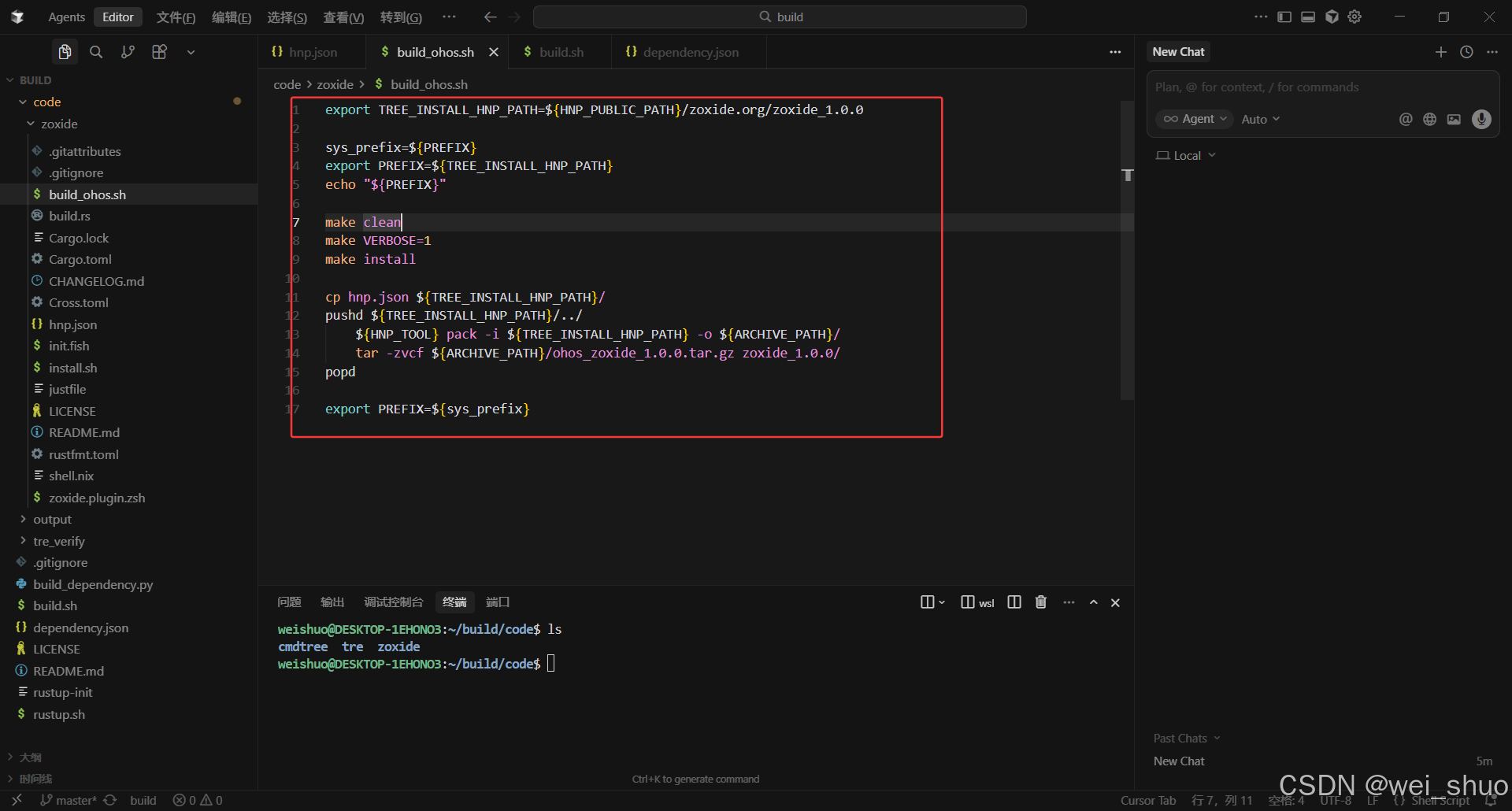Click the editor vertical scrollbar
The image size is (1512, 811).
[1127, 250]
